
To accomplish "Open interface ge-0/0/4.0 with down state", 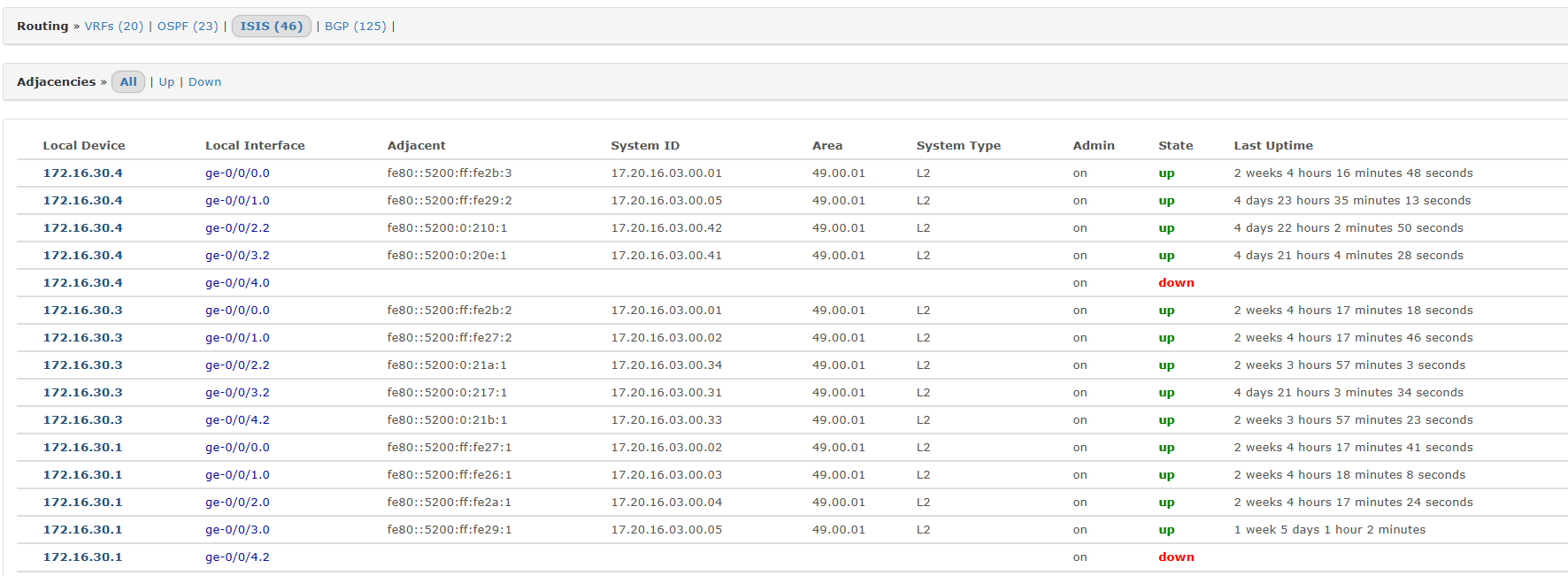I will [237, 283].
